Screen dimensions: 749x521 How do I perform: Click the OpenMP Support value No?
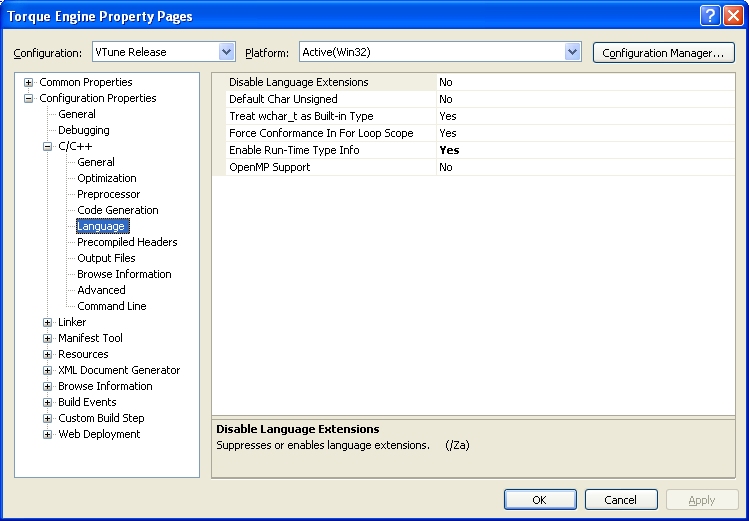pyautogui.click(x=446, y=167)
